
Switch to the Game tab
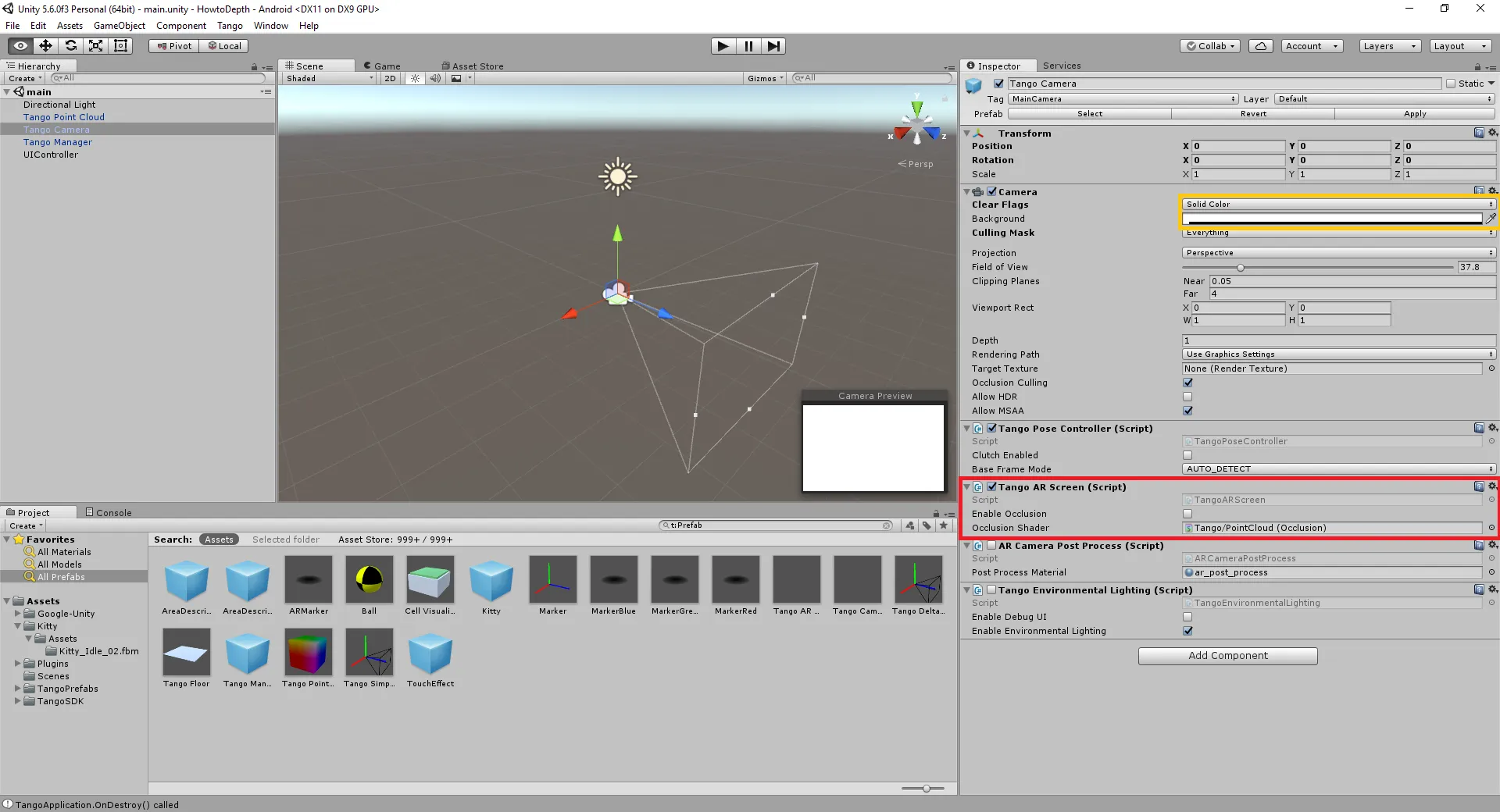381,66
